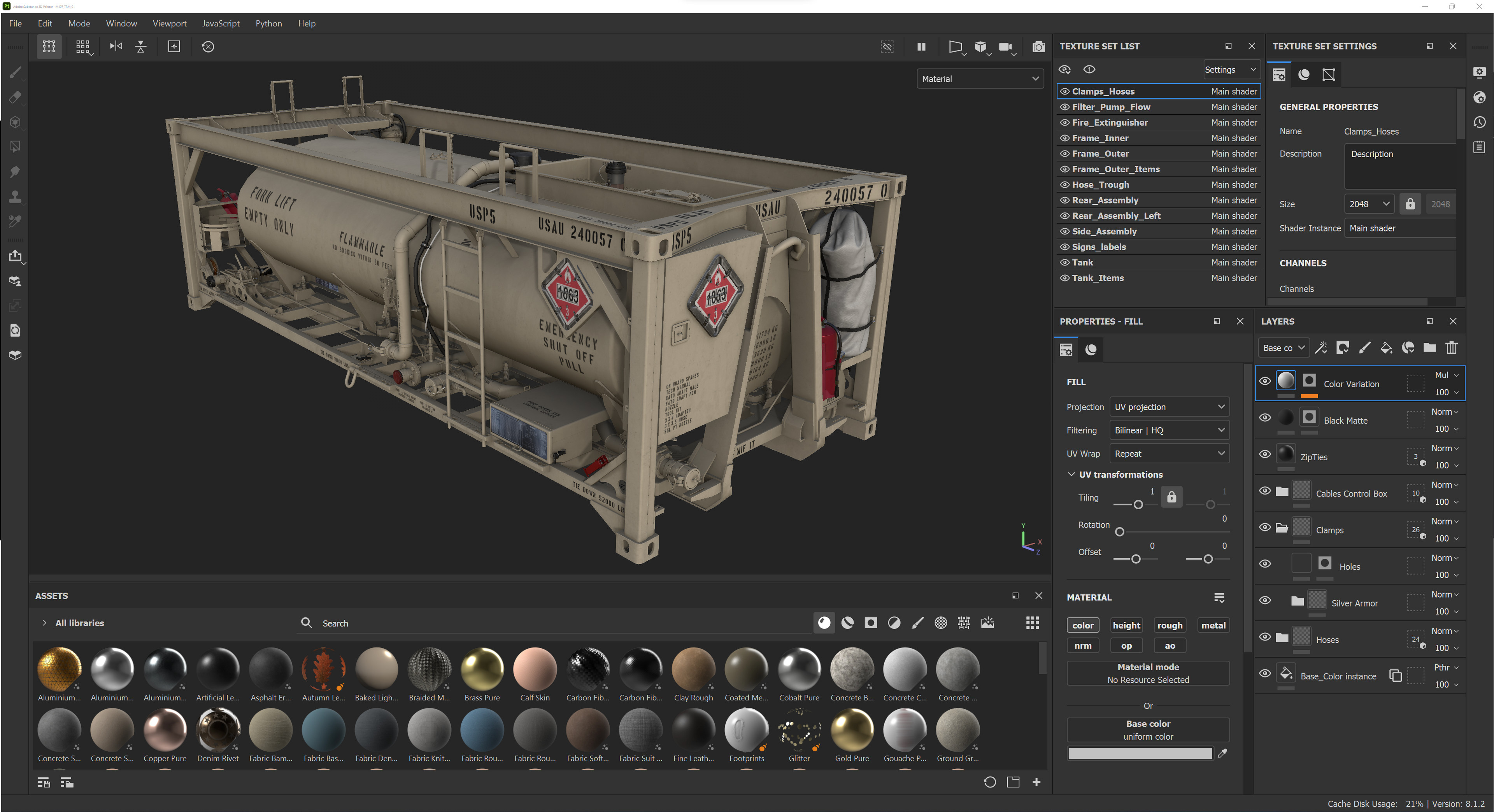
Task: Select the Eraser tool
Action: pos(15,97)
